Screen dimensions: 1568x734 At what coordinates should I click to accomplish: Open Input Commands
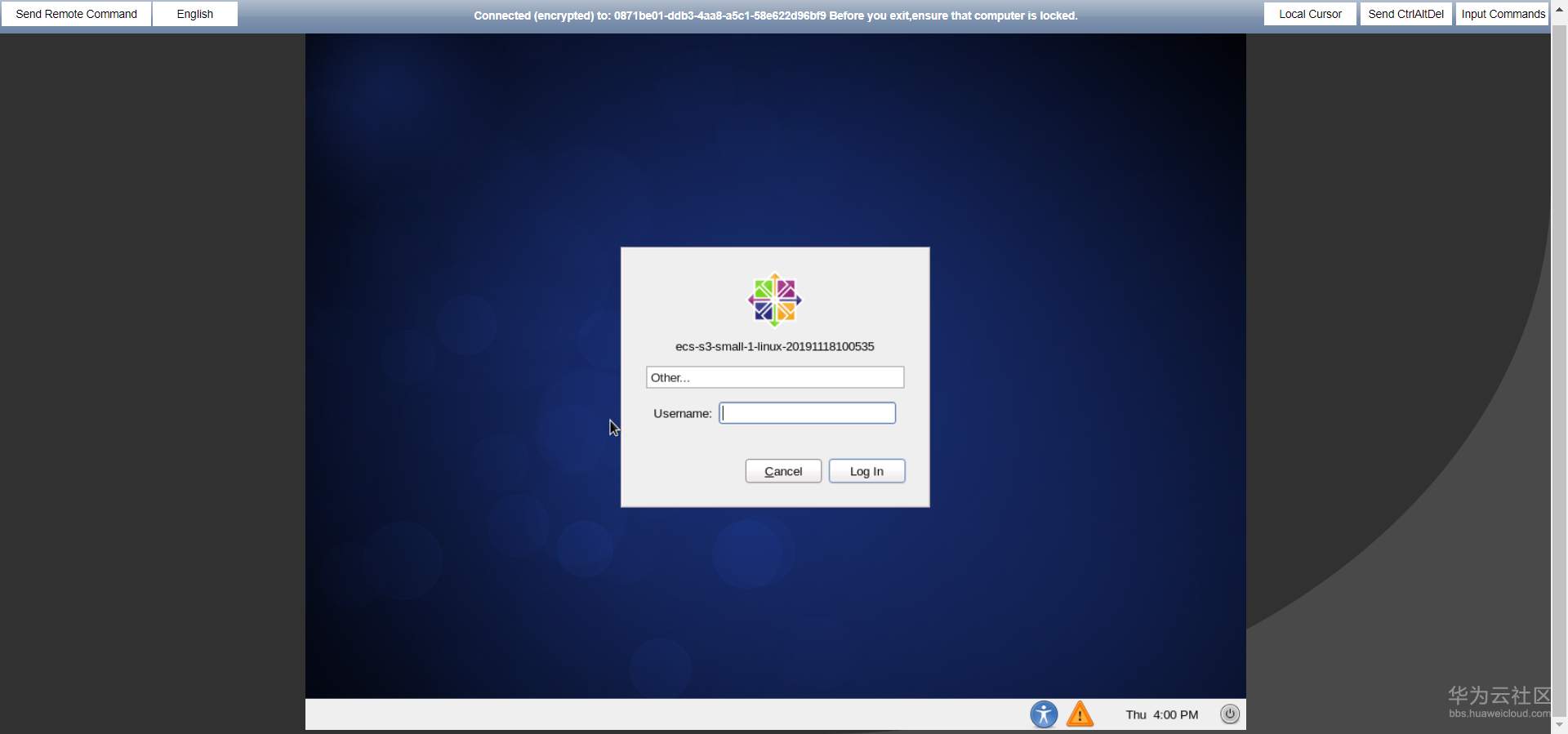coord(1503,14)
